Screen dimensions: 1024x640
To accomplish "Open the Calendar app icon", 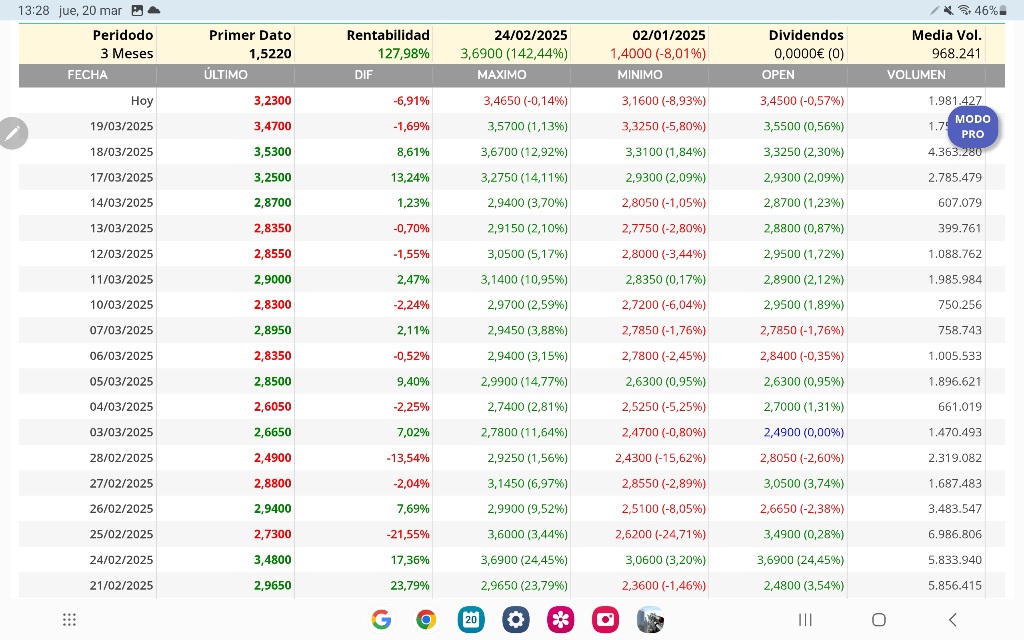I will [x=471, y=619].
